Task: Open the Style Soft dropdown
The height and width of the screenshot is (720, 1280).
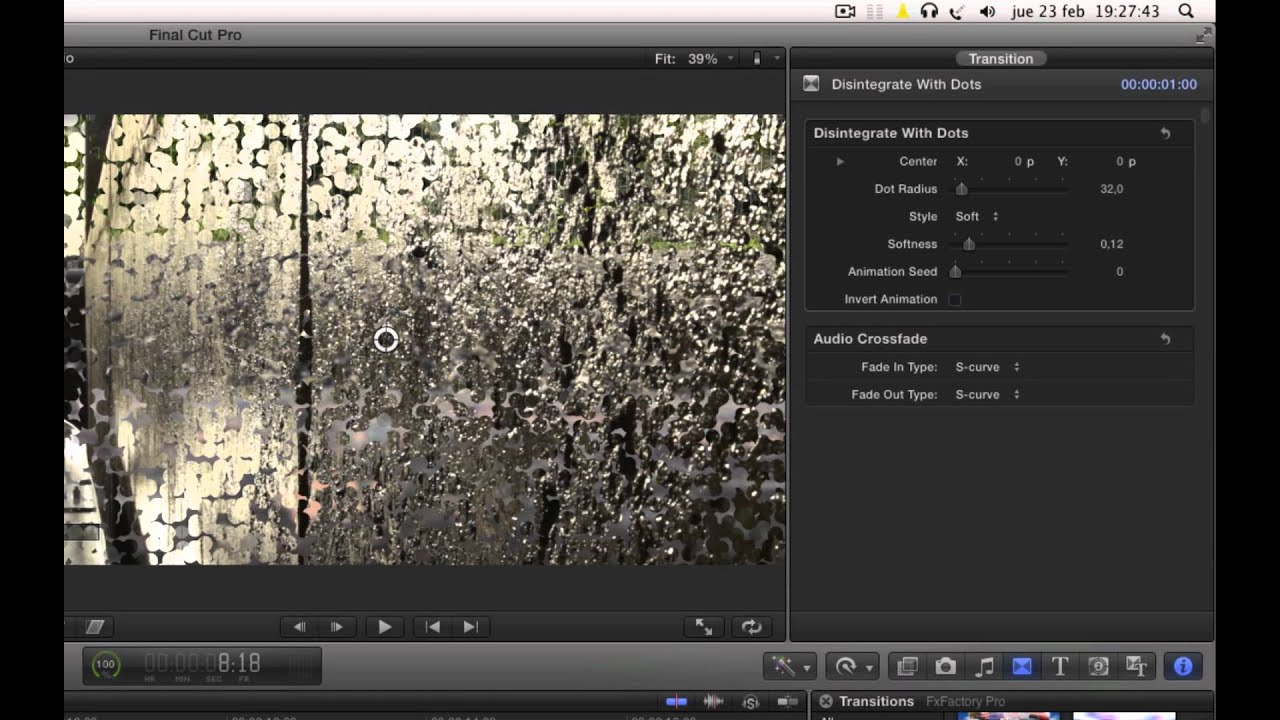Action: pos(977,216)
